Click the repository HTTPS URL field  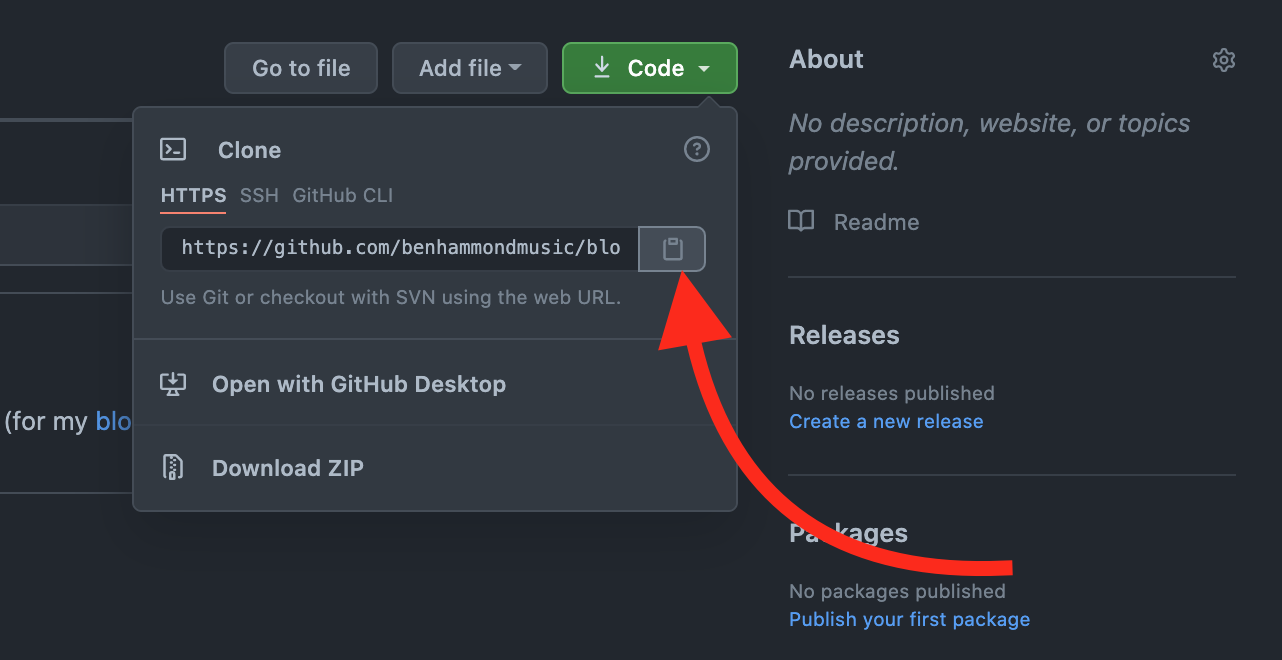pos(400,249)
